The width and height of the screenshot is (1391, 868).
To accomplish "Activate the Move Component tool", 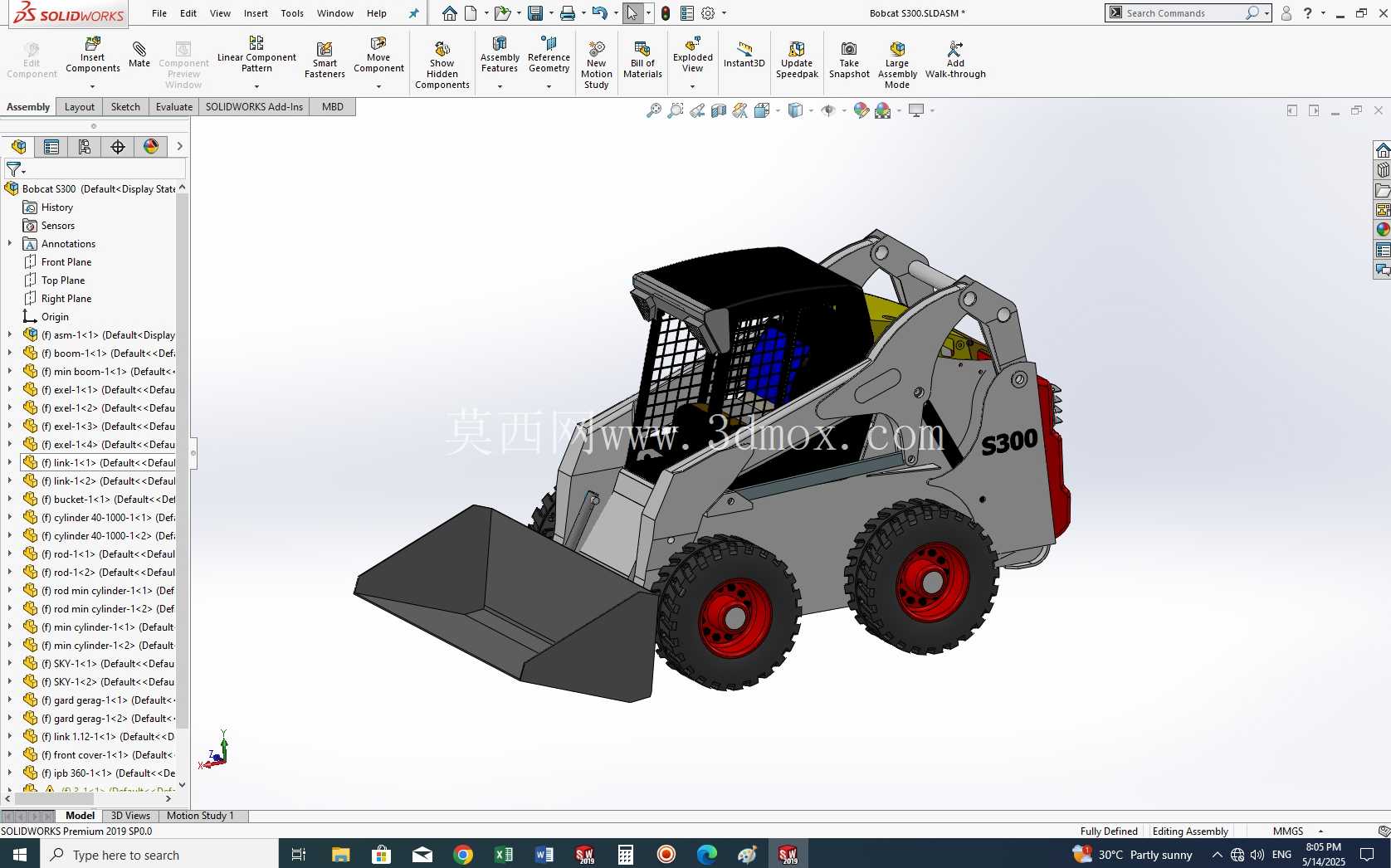I will (x=378, y=55).
